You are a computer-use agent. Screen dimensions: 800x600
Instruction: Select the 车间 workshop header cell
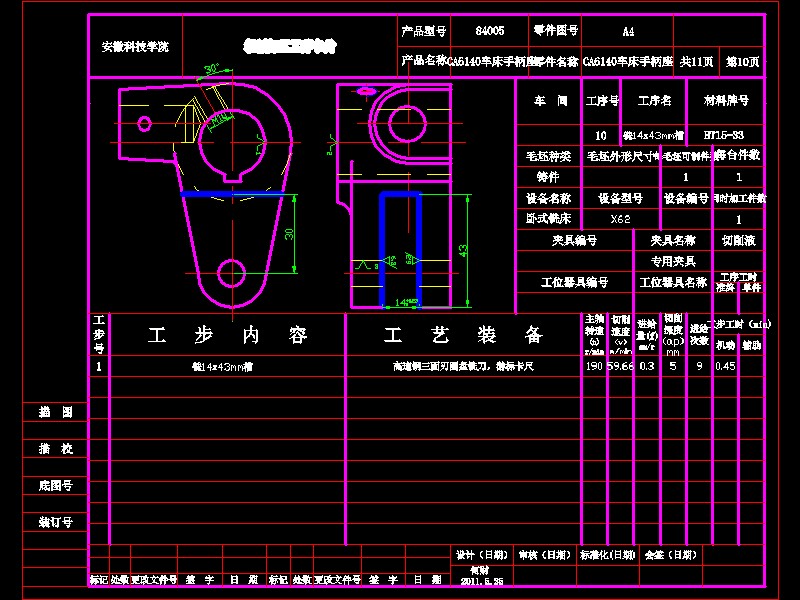pyautogui.click(x=551, y=101)
